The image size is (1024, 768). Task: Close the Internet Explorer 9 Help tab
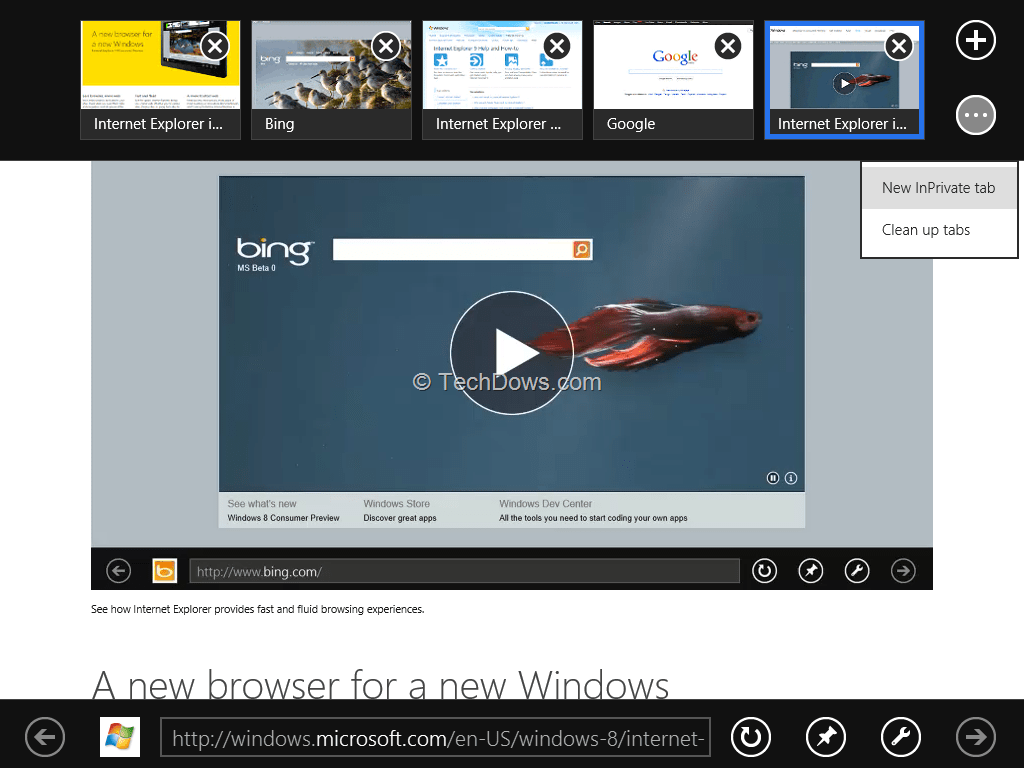coord(557,46)
